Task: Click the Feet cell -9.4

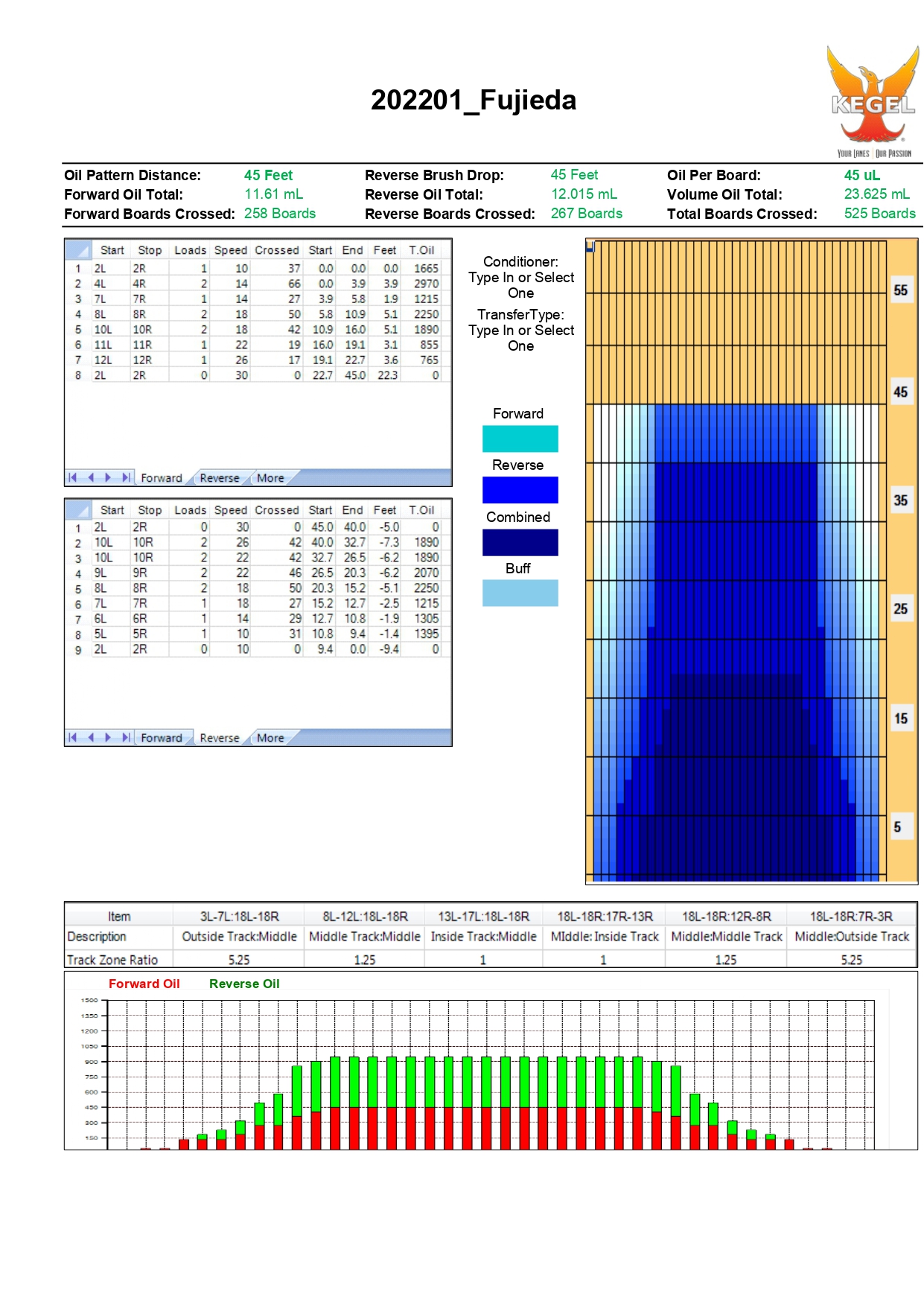Action: pyautogui.click(x=385, y=649)
